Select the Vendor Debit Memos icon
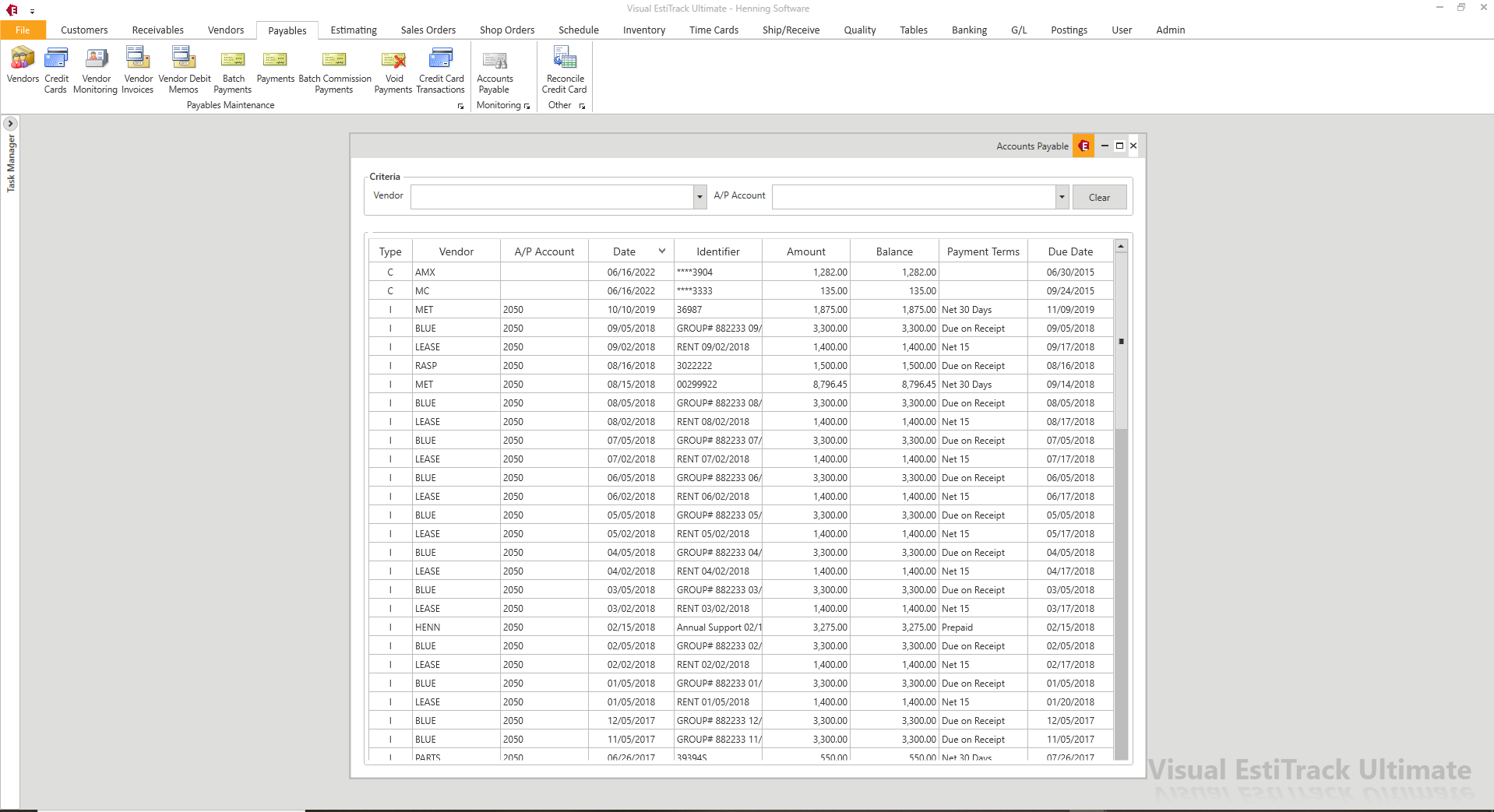1494x812 pixels. (184, 69)
